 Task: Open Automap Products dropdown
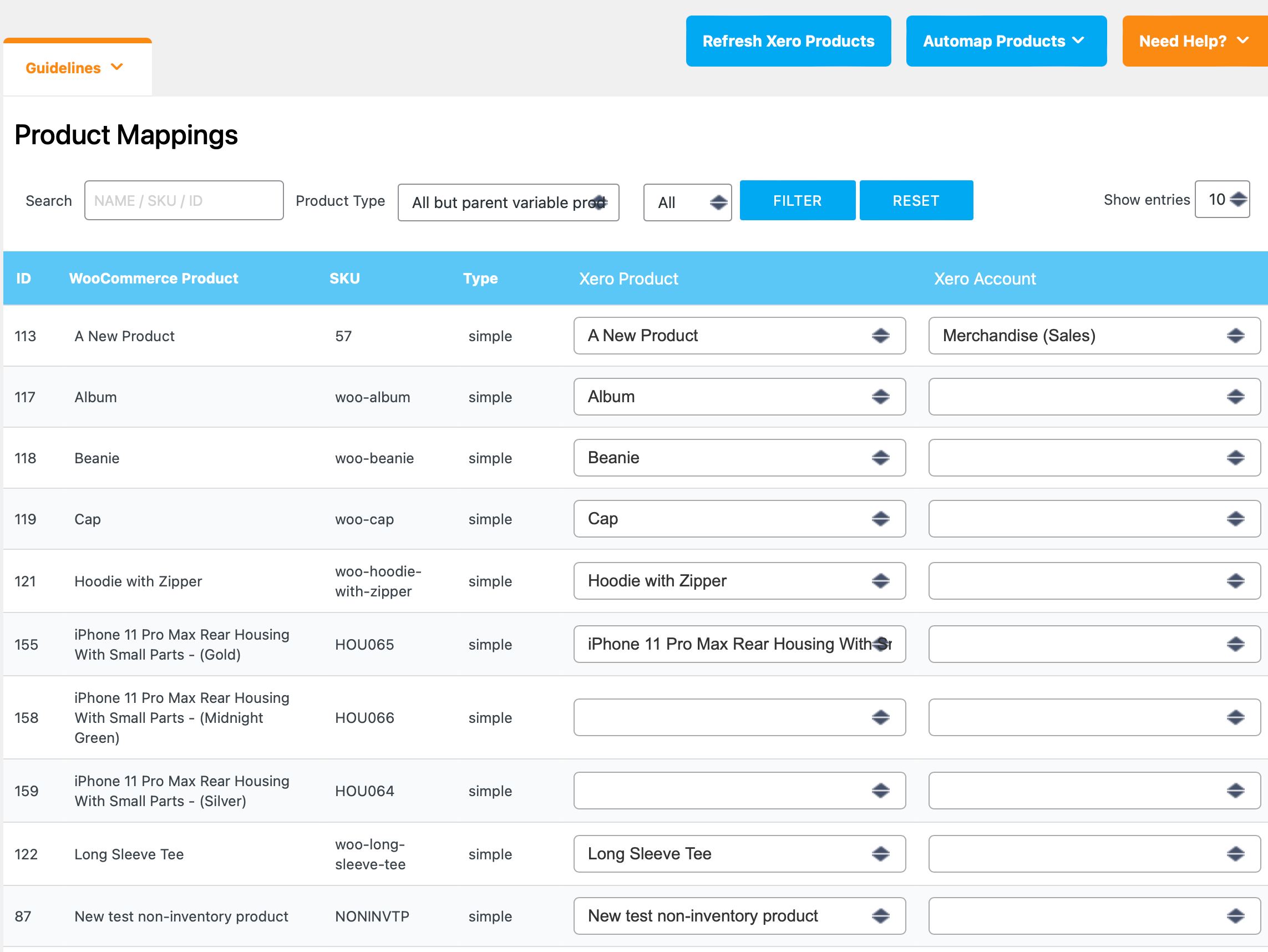[1006, 41]
